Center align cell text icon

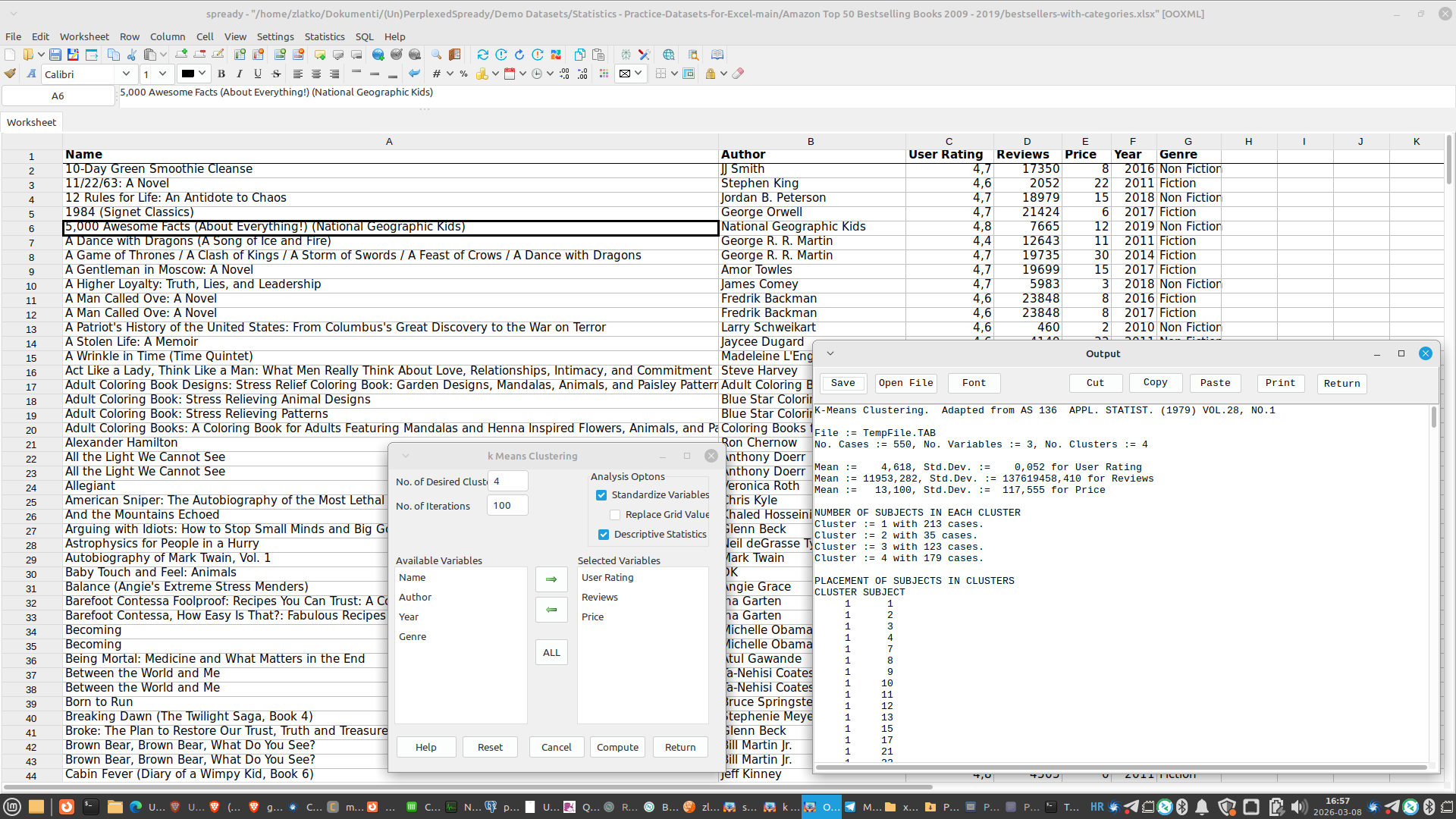tap(316, 74)
